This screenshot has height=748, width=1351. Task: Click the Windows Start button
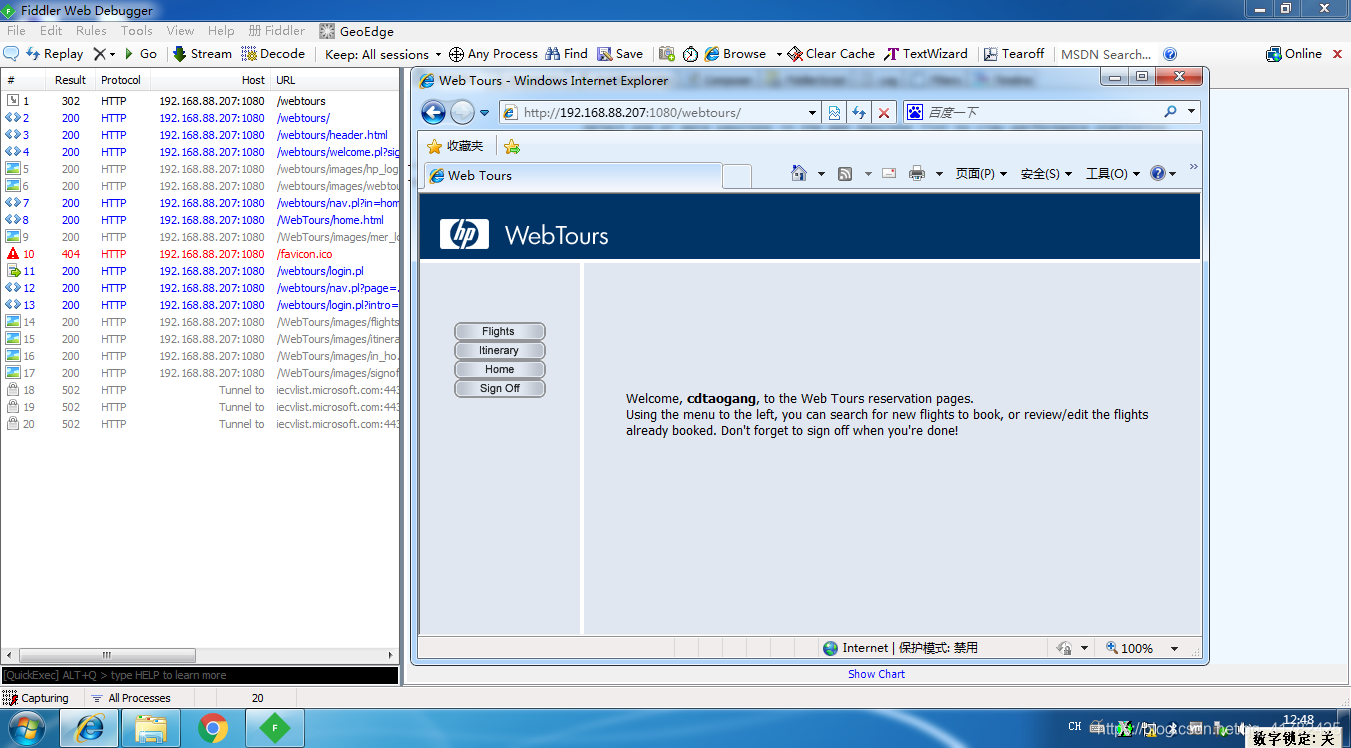tap(27, 728)
